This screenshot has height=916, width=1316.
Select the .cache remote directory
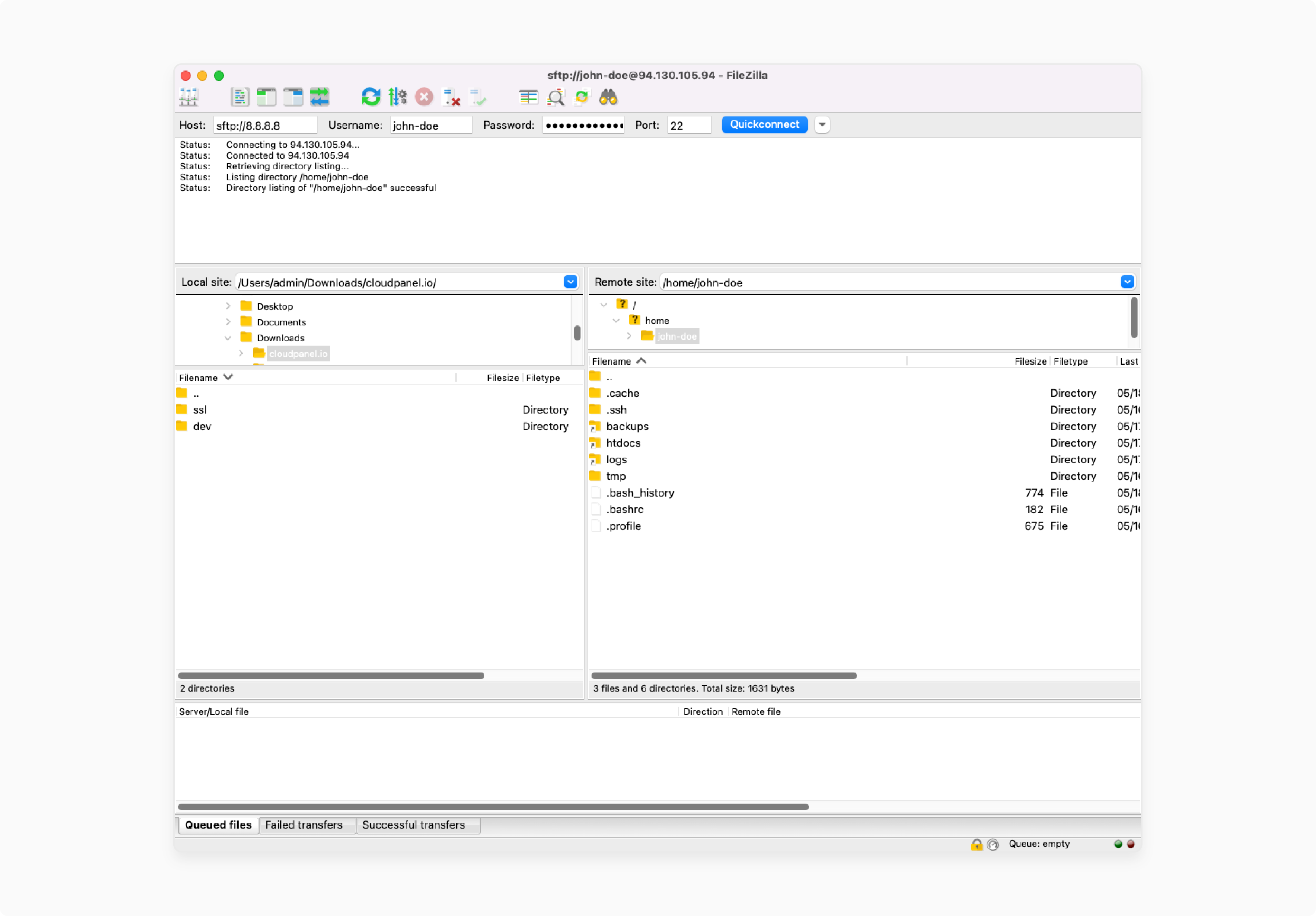(864, 393)
